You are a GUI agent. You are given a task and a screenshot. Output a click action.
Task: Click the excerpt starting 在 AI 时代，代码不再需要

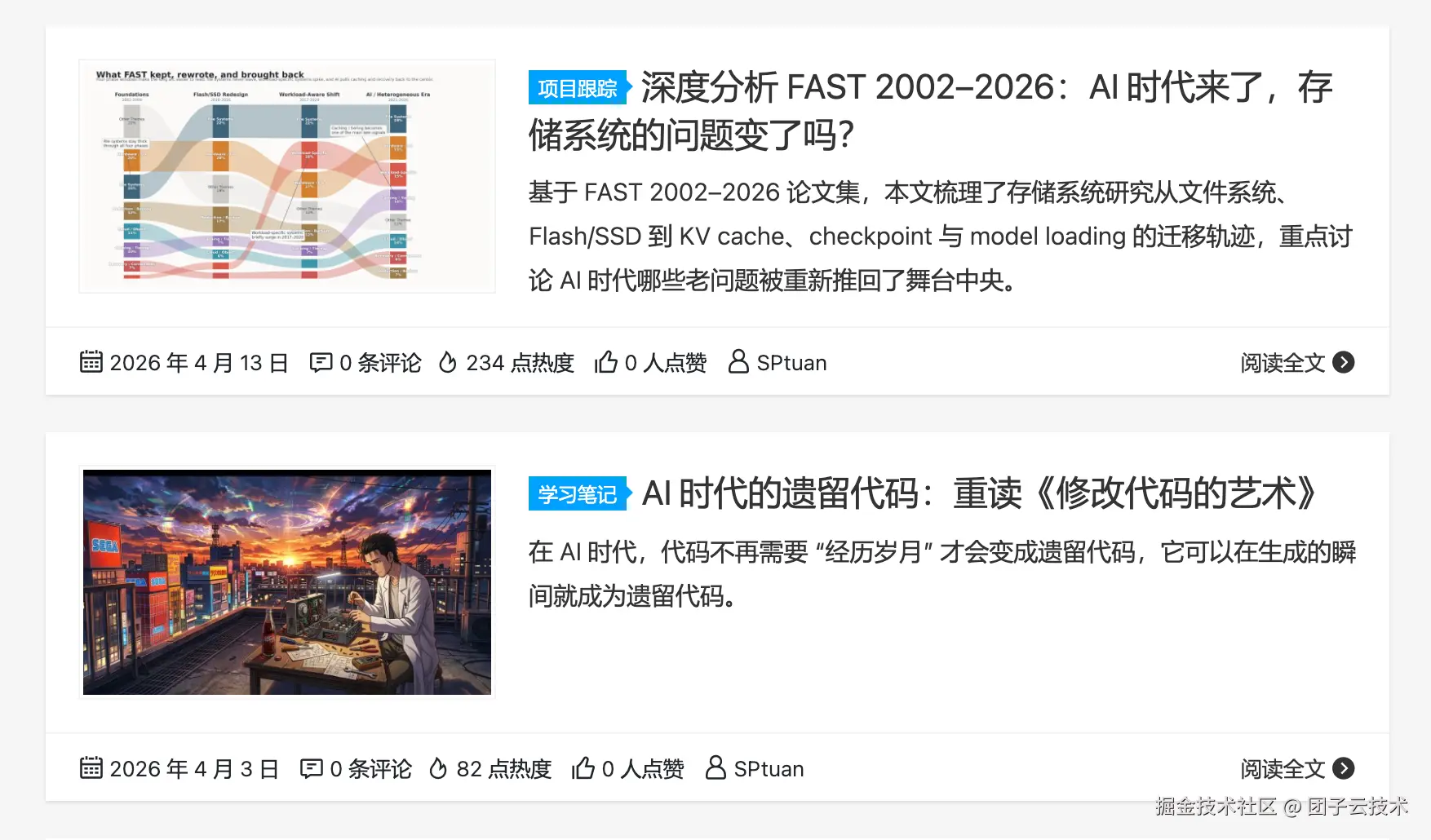pyautogui.click(x=942, y=574)
